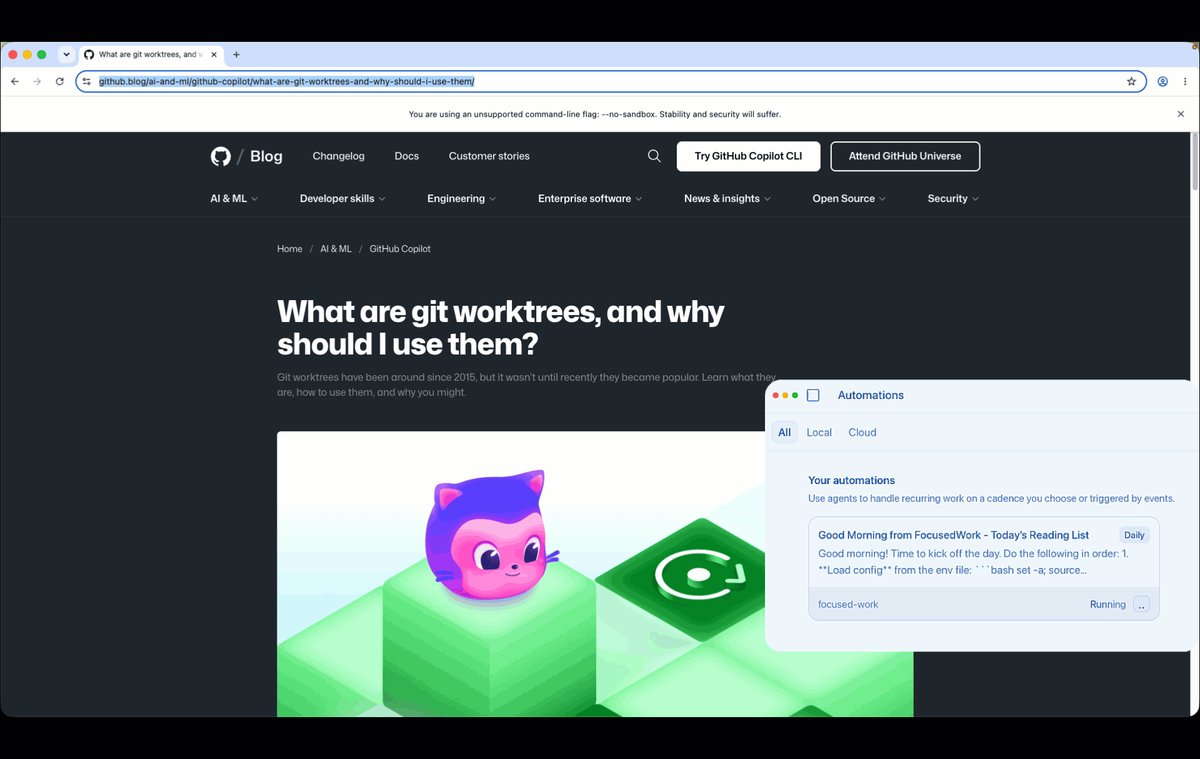Click the GitHub Octocat logo icon

coord(221,156)
